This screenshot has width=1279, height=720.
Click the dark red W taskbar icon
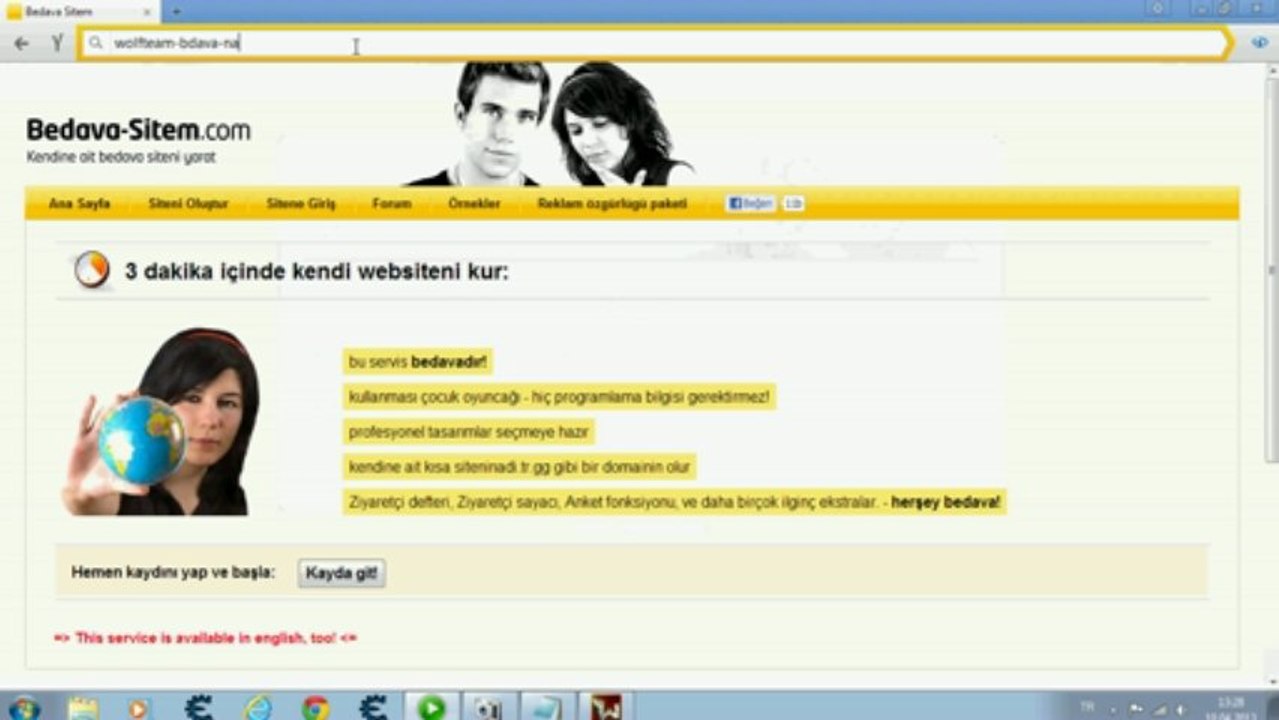[x=605, y=707]
